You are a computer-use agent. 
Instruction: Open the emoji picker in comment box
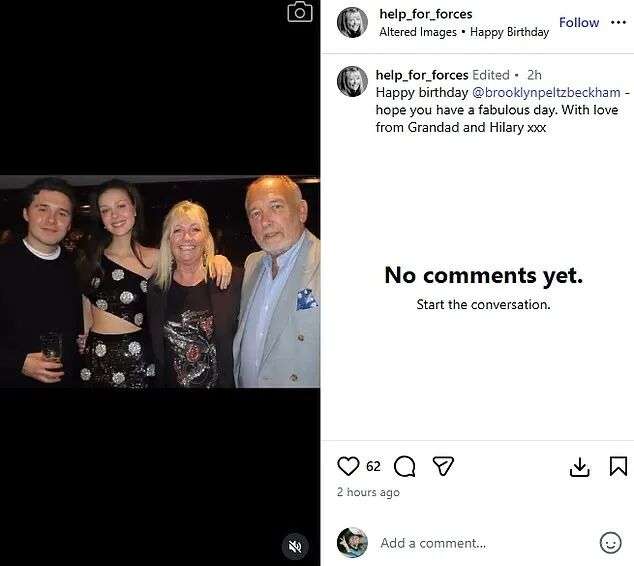(610, 543)
